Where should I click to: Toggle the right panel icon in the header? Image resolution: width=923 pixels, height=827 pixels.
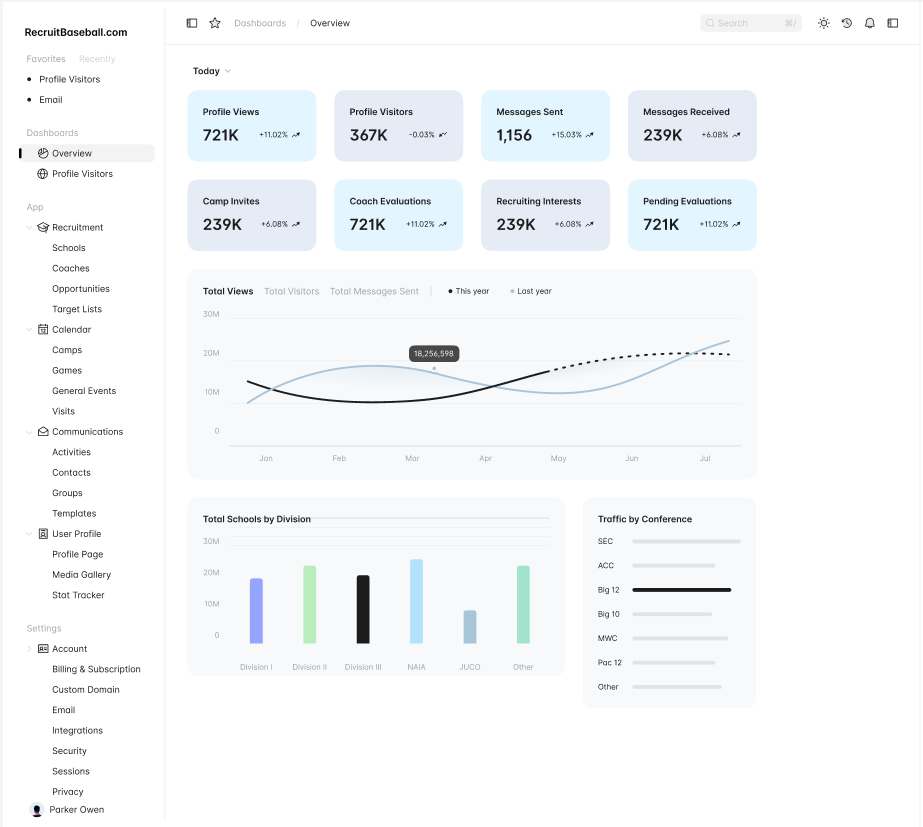[892, 22]
